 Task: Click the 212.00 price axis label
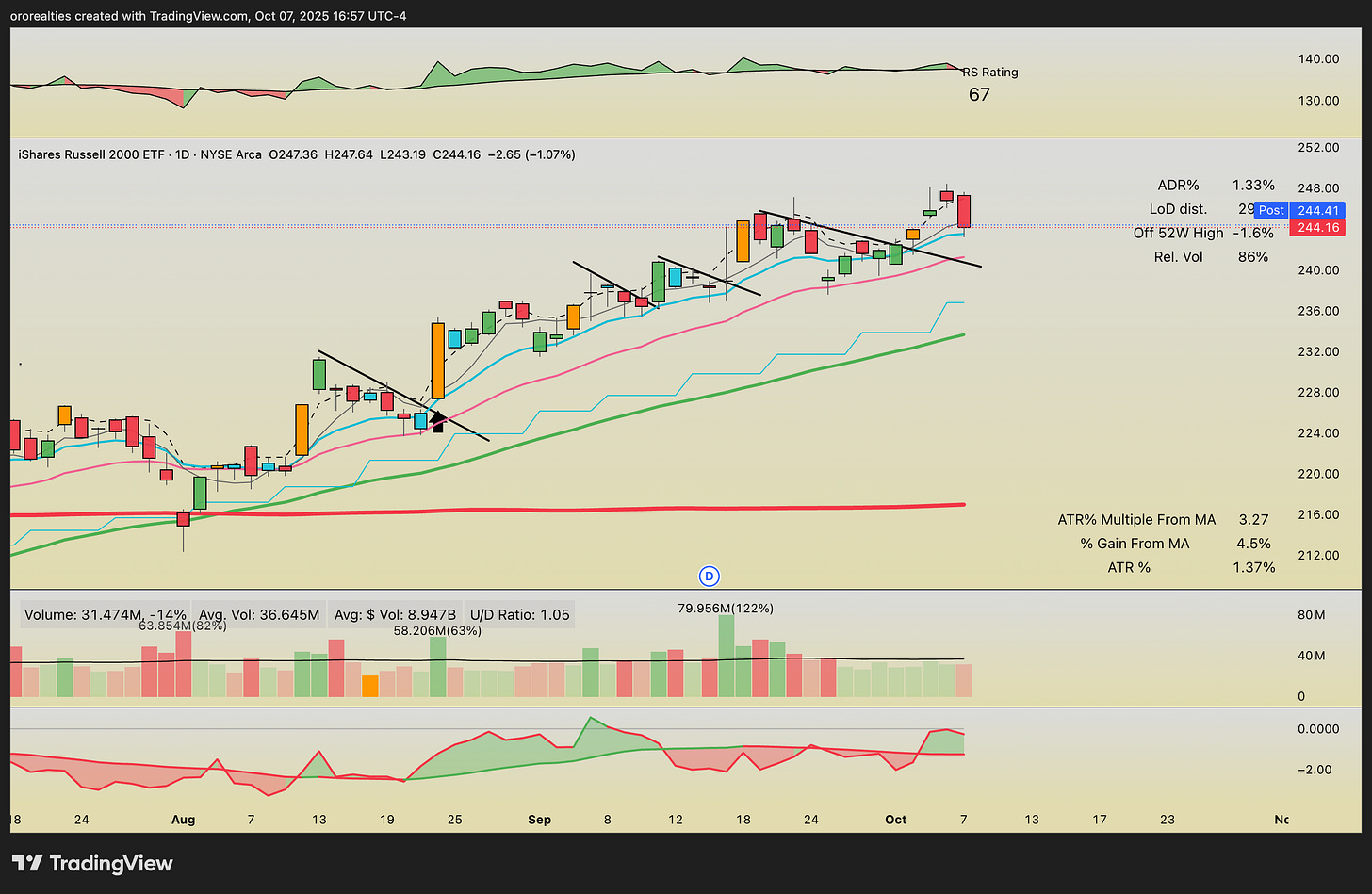[1319, 555]
